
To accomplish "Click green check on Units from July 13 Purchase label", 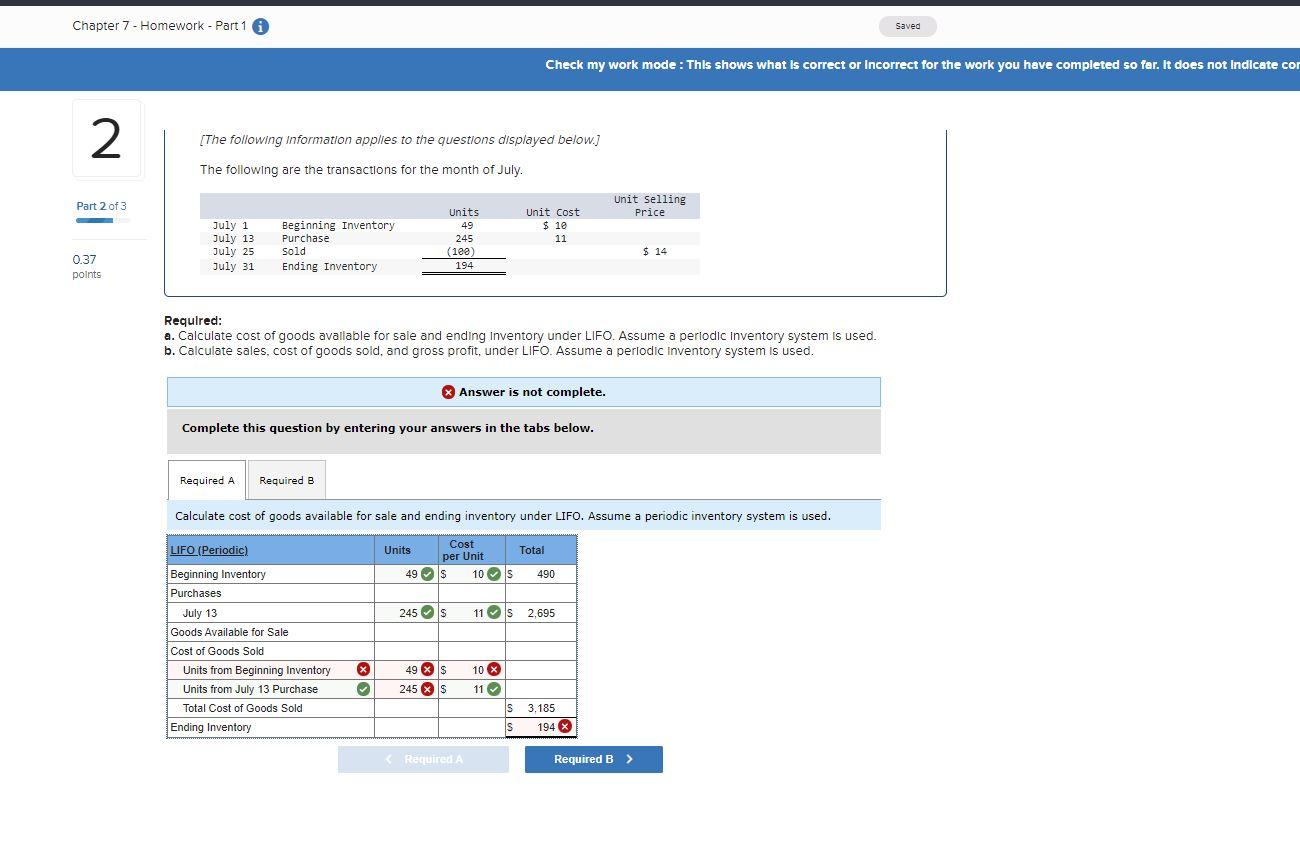I will pyautogui.click(x=363, y=689).
